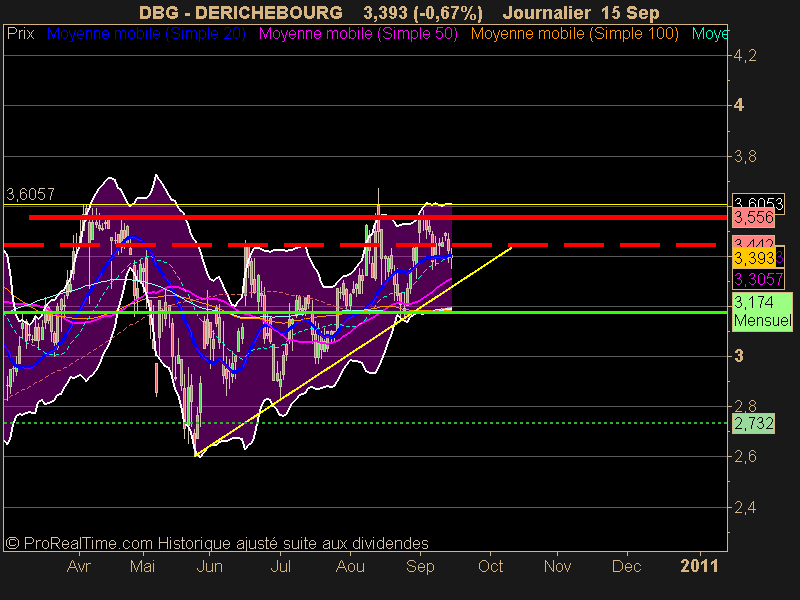
Task: Click the Journalier 15 Sep timeframe label
Action: coord(581,12)
